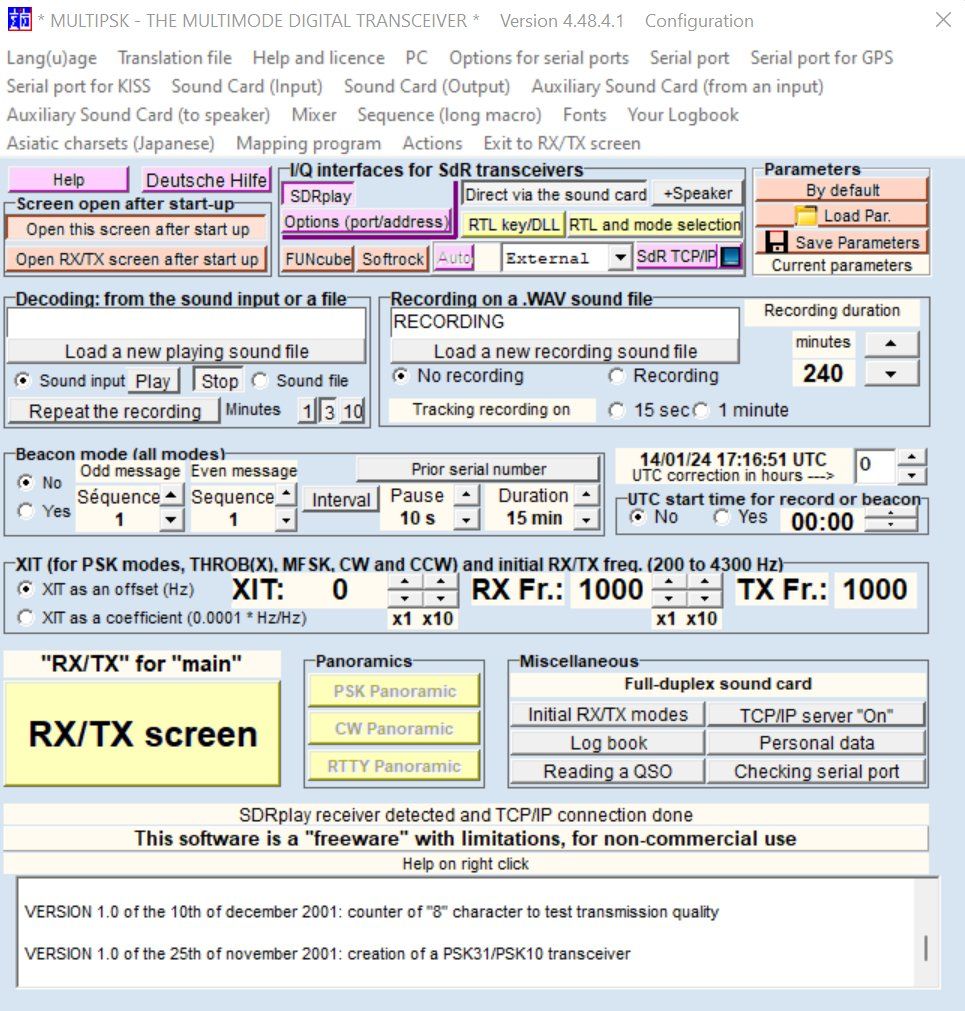The width and height of the screenshot is (965, 1011).
Task: Open Deutsche Hilfe help
Action: (206, 180)
